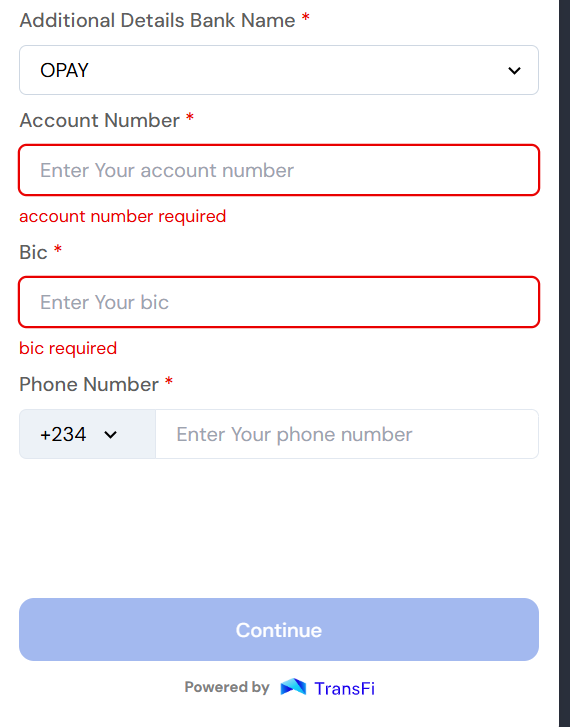
Task: Click the Phone Number label
Action: coord(89,384)
